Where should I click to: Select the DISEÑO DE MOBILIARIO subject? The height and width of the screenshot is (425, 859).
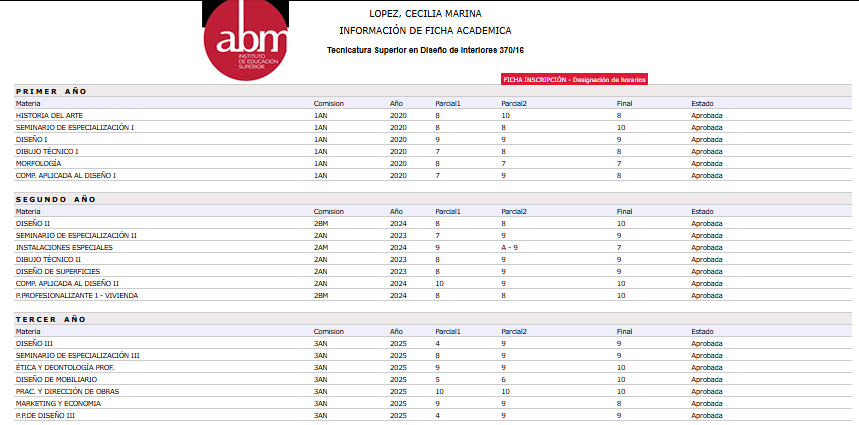[x=56, y=379]
